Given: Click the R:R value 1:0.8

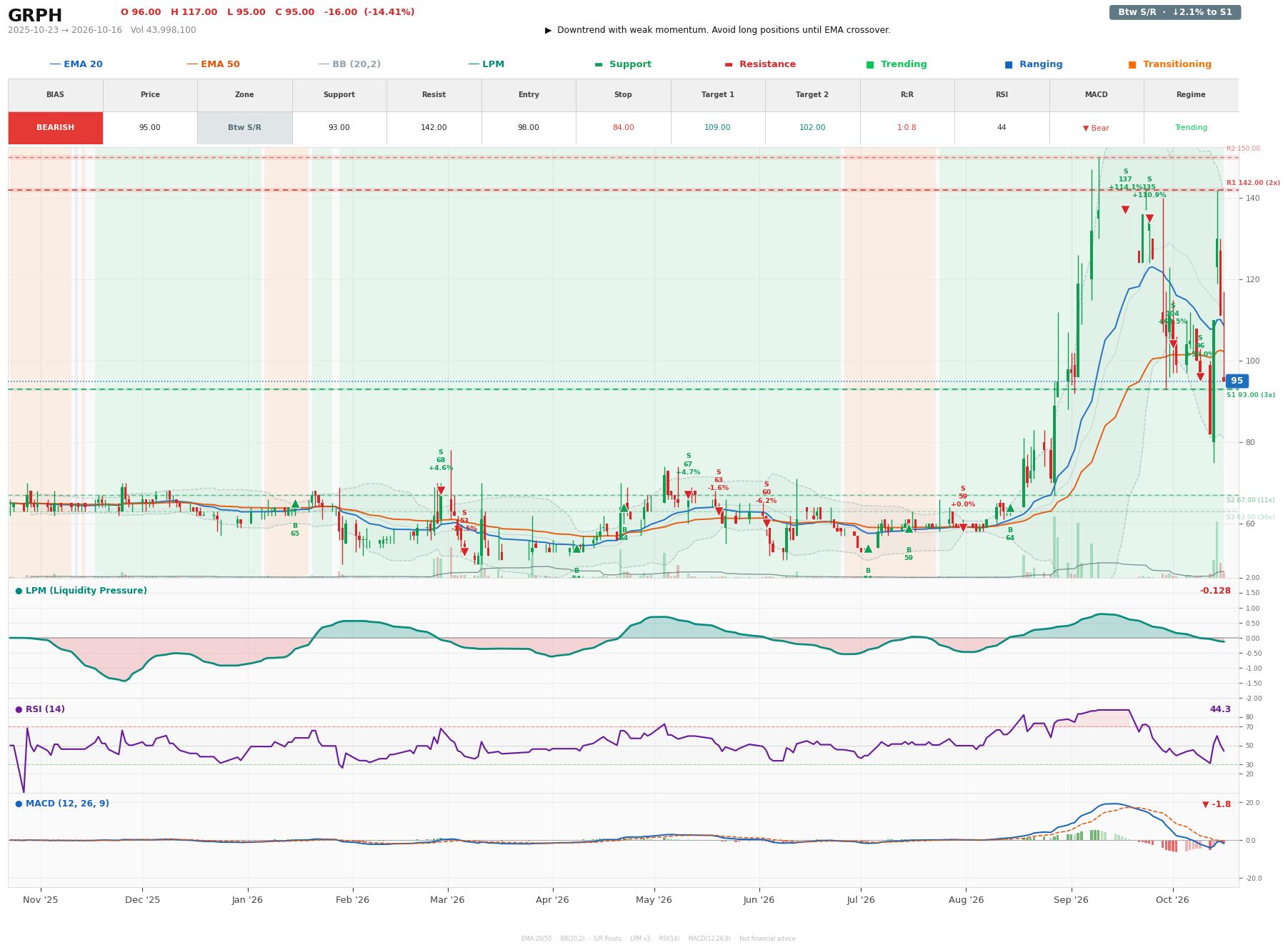Looking at the screenshot, I should [907, 128].
